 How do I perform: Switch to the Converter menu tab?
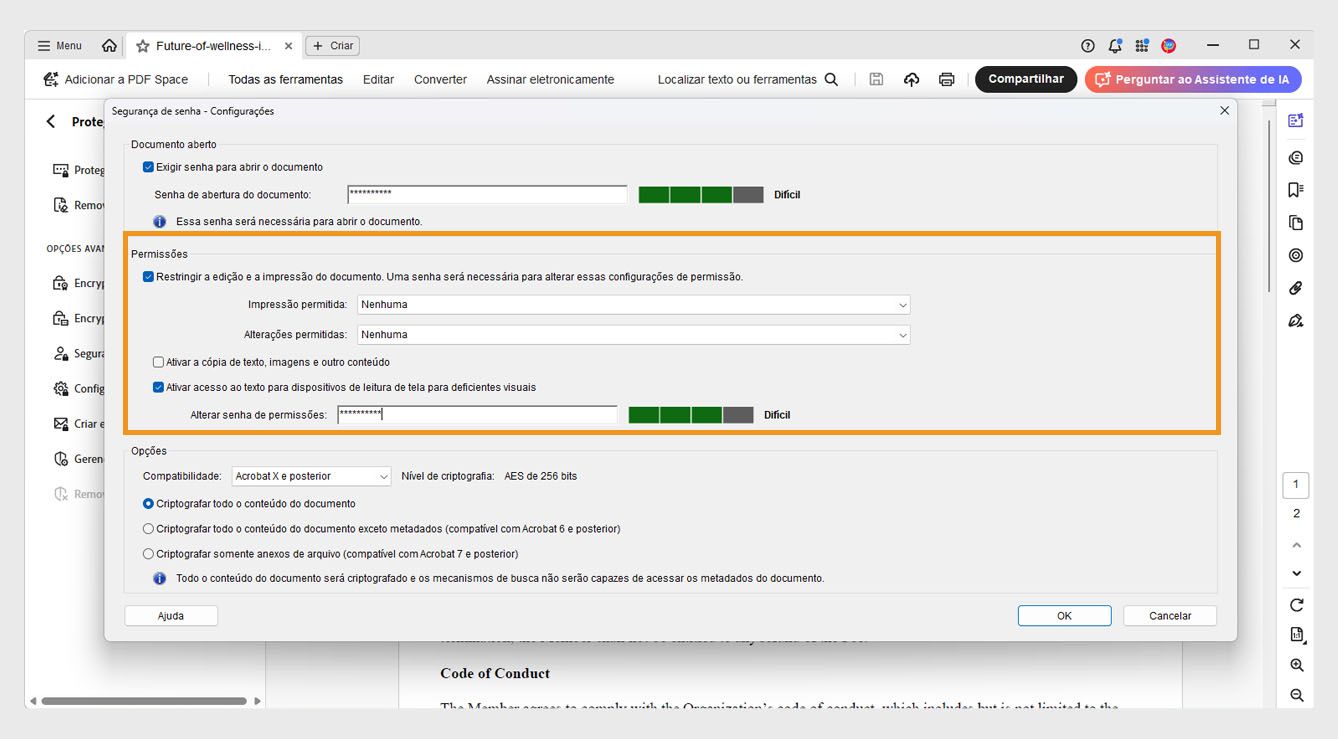tap(440, 79)
